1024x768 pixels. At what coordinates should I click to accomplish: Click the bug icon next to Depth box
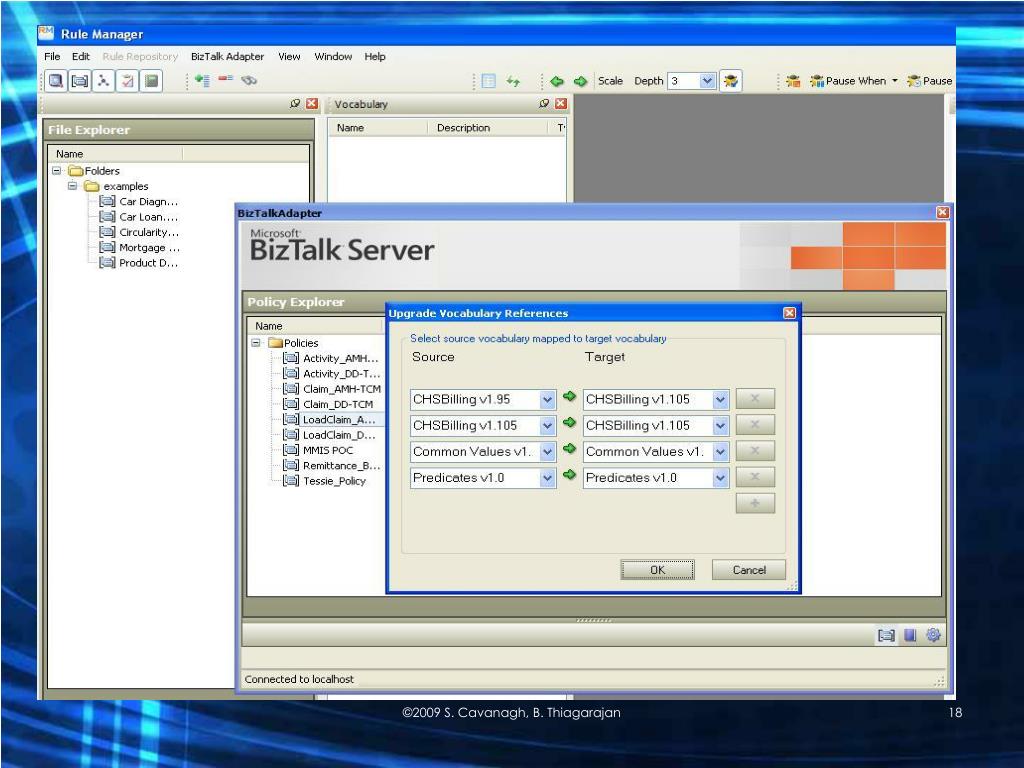point(731,81)
